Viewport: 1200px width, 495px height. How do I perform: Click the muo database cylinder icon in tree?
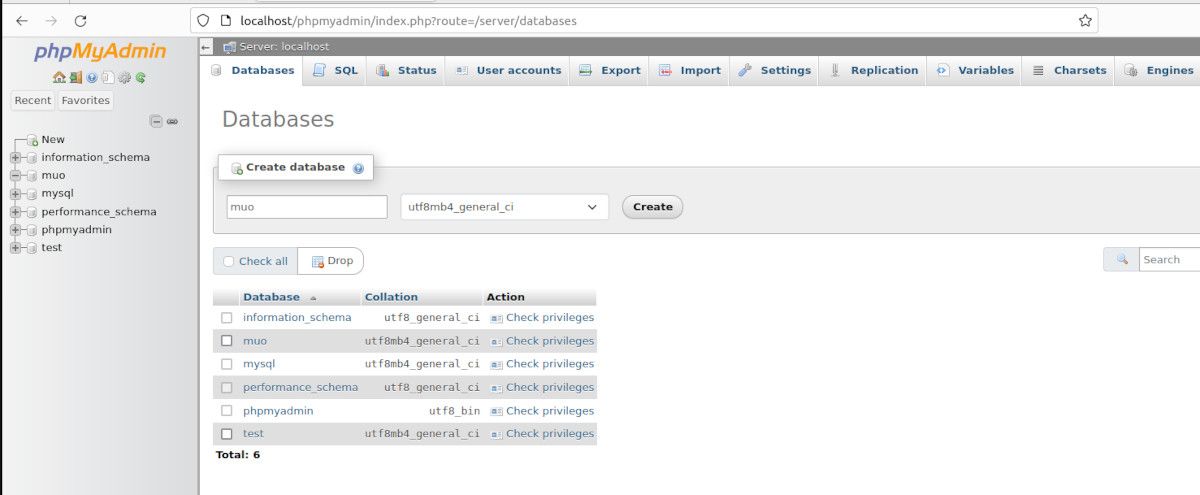click(x=31, y=176)
